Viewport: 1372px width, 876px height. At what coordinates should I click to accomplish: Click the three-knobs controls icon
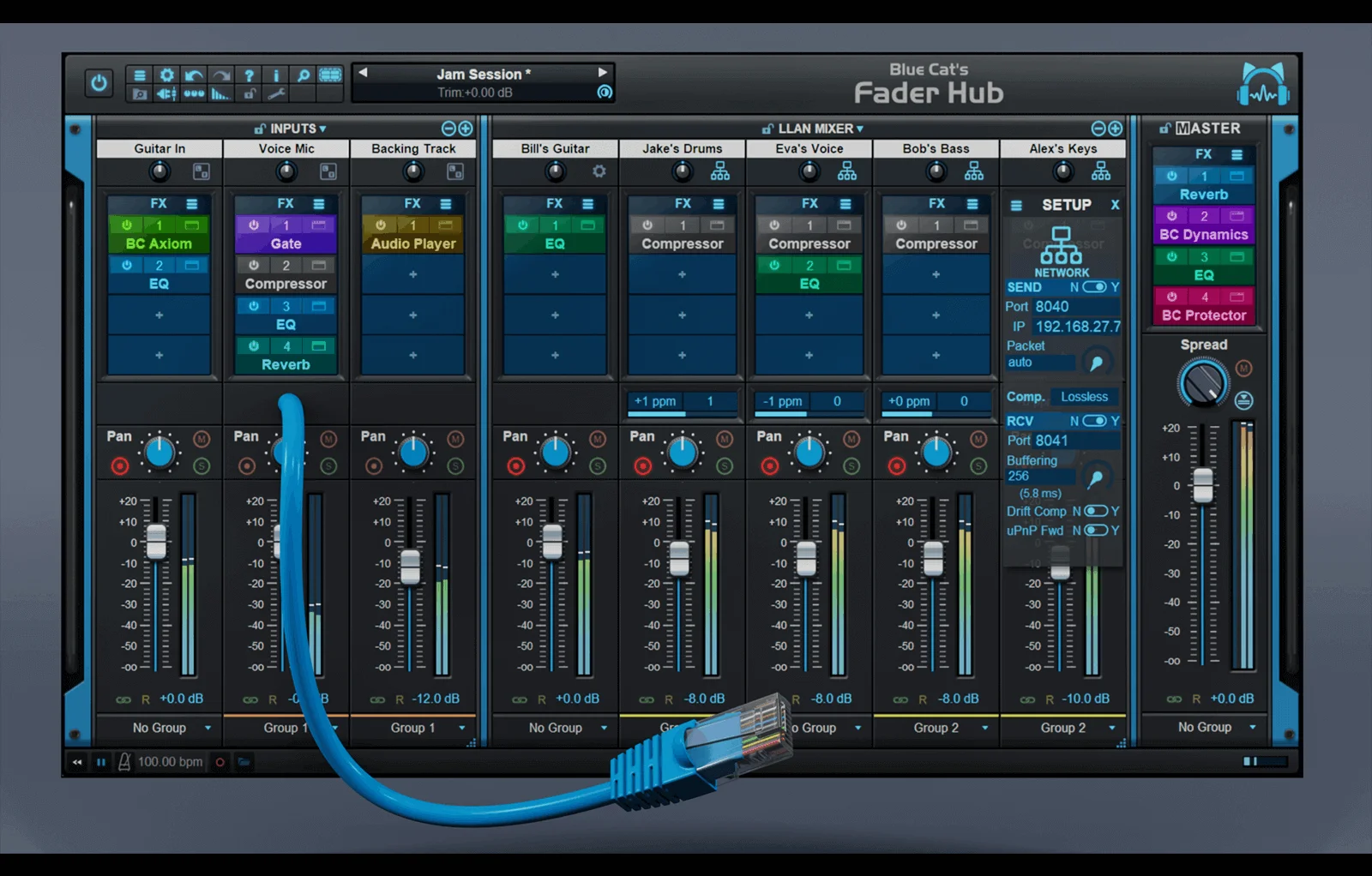click(194, 93)
